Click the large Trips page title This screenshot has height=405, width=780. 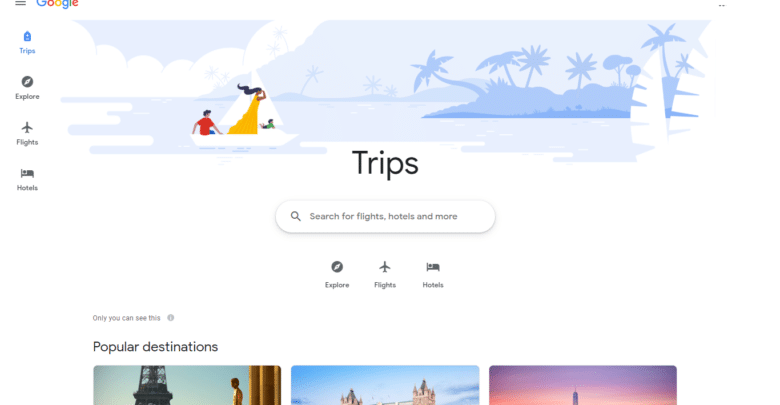385,163
